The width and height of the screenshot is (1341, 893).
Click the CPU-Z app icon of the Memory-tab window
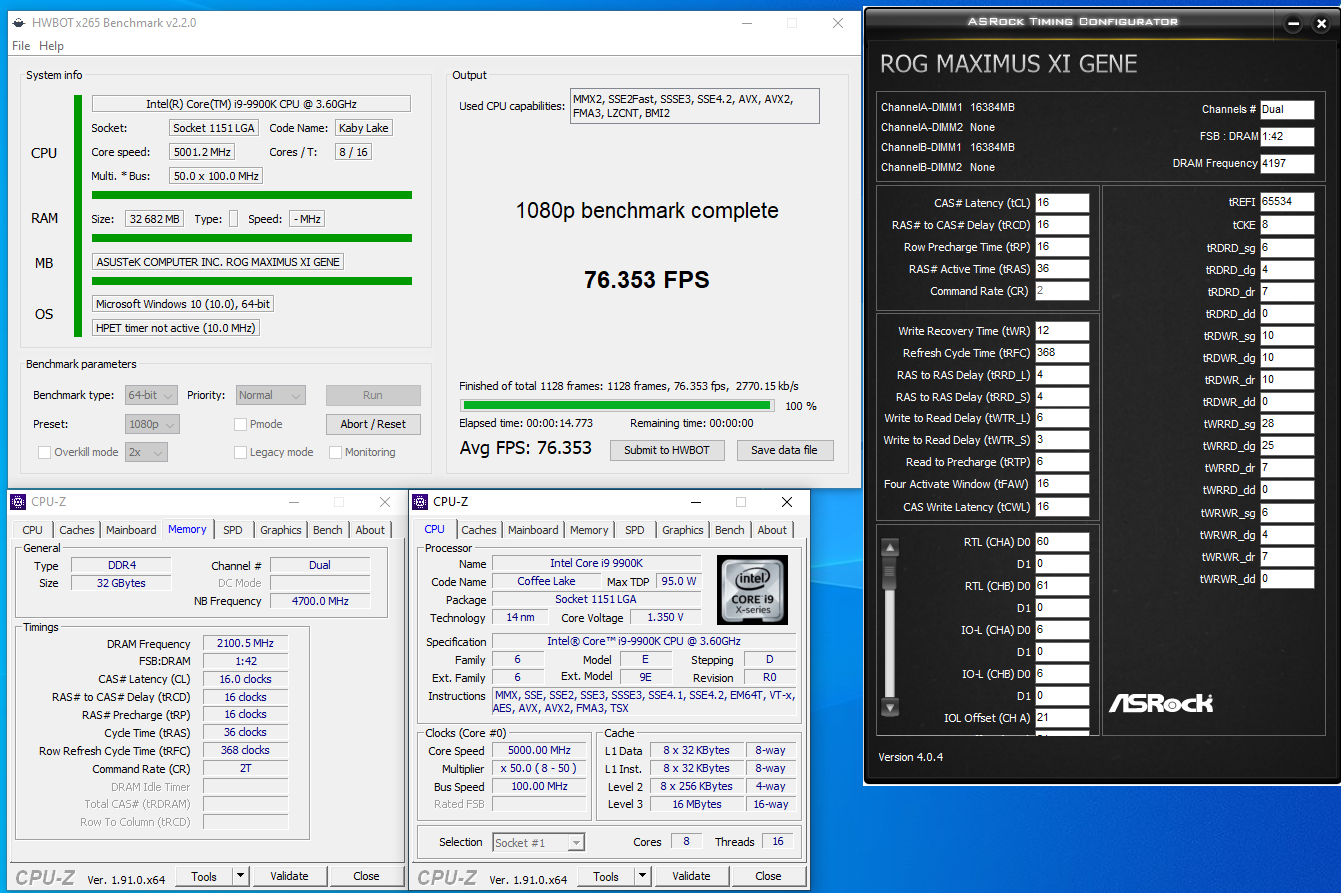tap(20, 502)
